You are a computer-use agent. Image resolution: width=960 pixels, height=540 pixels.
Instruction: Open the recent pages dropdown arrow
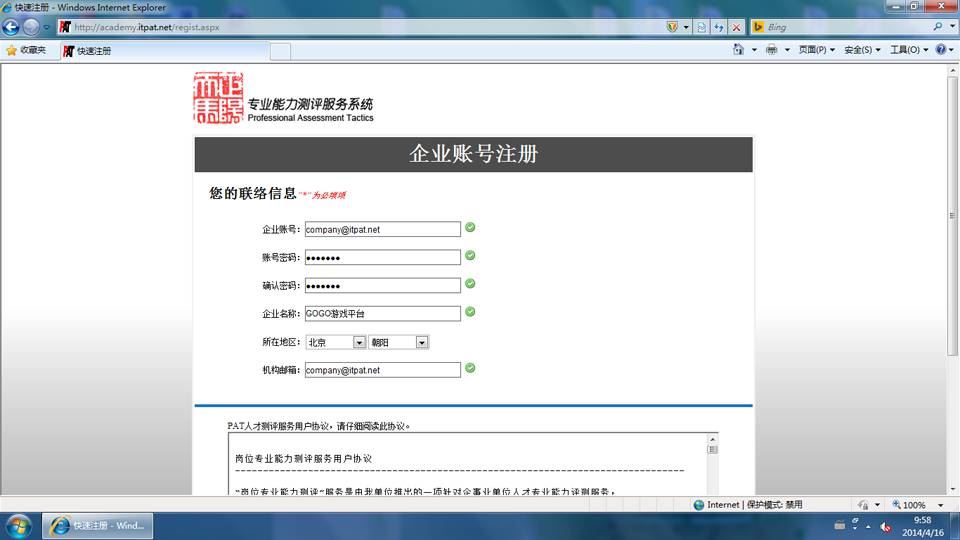pyautogui.click(x=47, y=28)
